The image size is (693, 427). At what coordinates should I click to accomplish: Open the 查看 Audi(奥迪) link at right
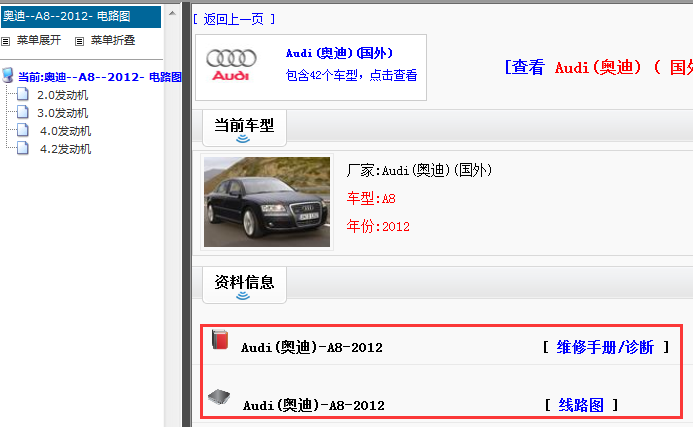point(599,68)
